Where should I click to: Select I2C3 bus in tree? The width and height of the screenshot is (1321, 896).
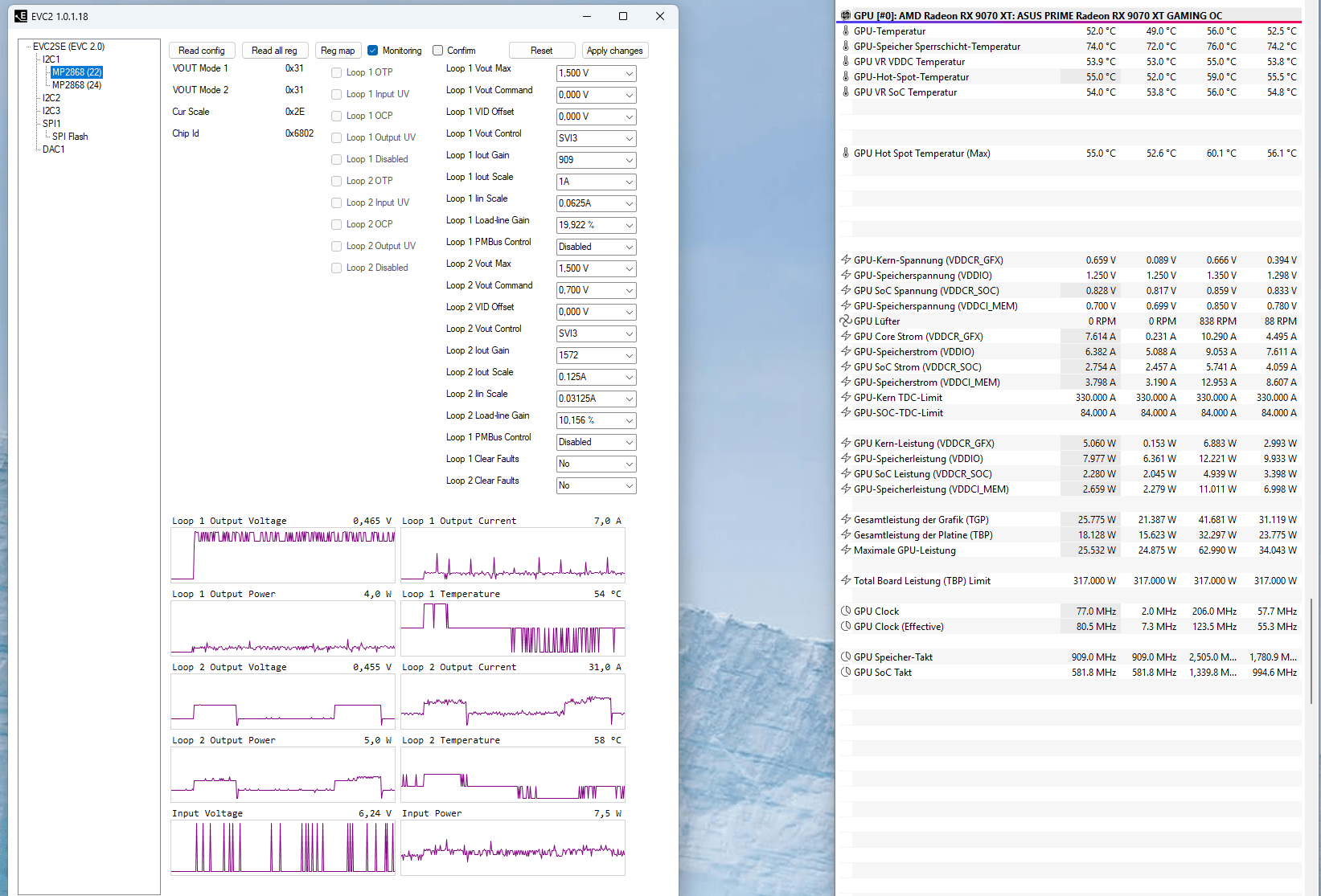pyautogui.click(x=51, y=111)
